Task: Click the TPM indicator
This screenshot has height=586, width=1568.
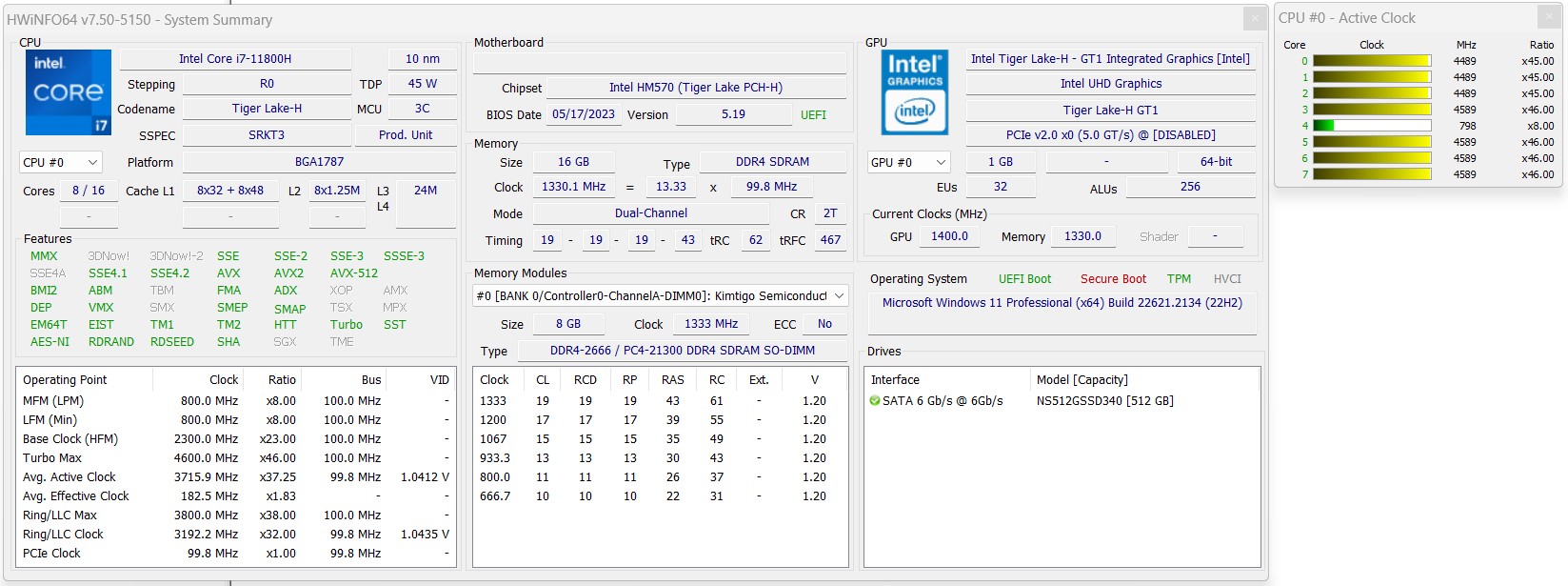Action: (x=1179, y=279)
